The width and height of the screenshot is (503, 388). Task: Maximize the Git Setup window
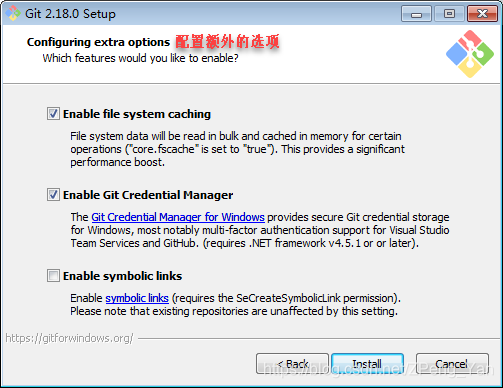pyautogui.click(x=449, y=14)
